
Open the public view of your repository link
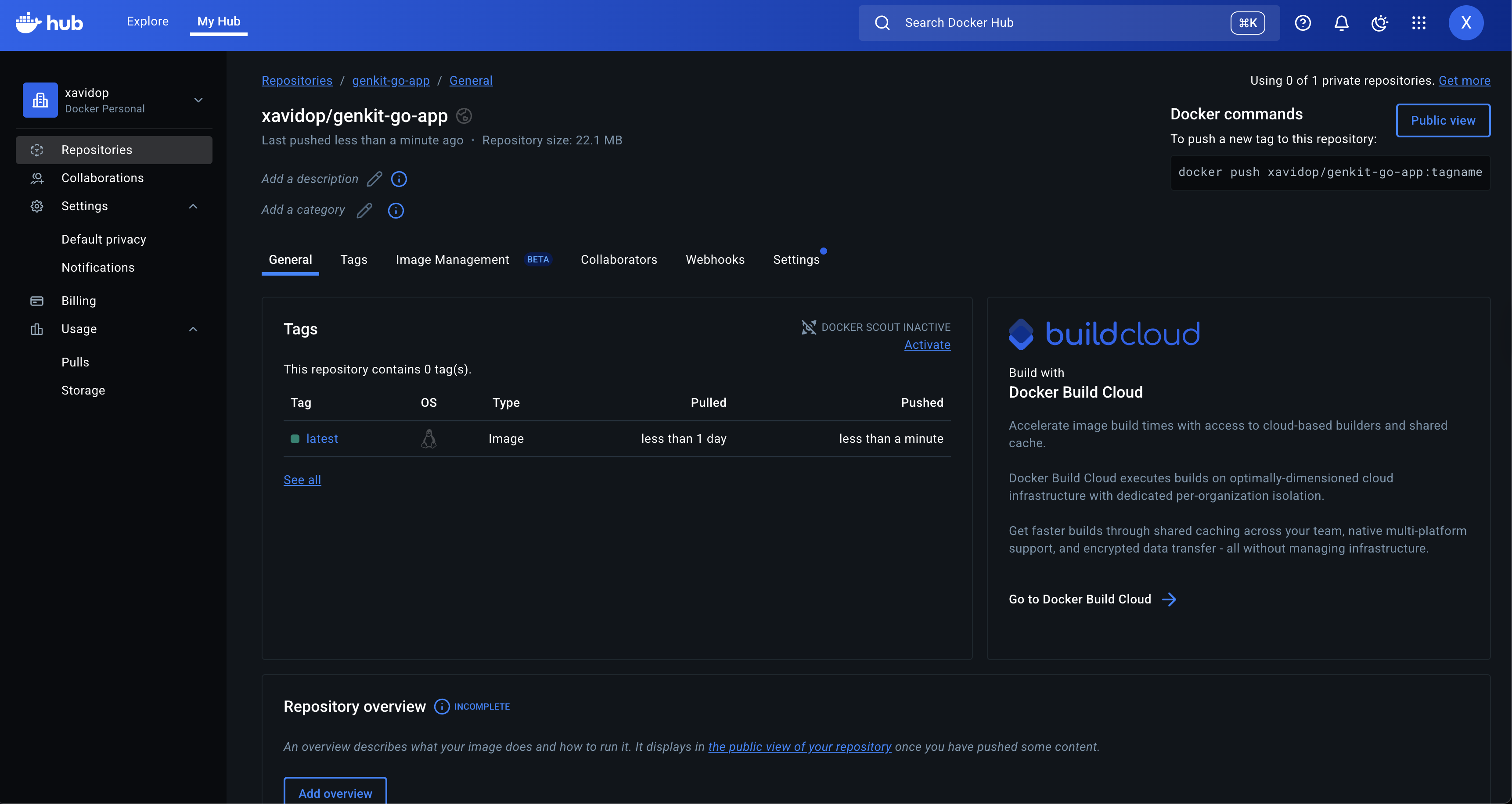pyautogui.click(x=799, y=747)
